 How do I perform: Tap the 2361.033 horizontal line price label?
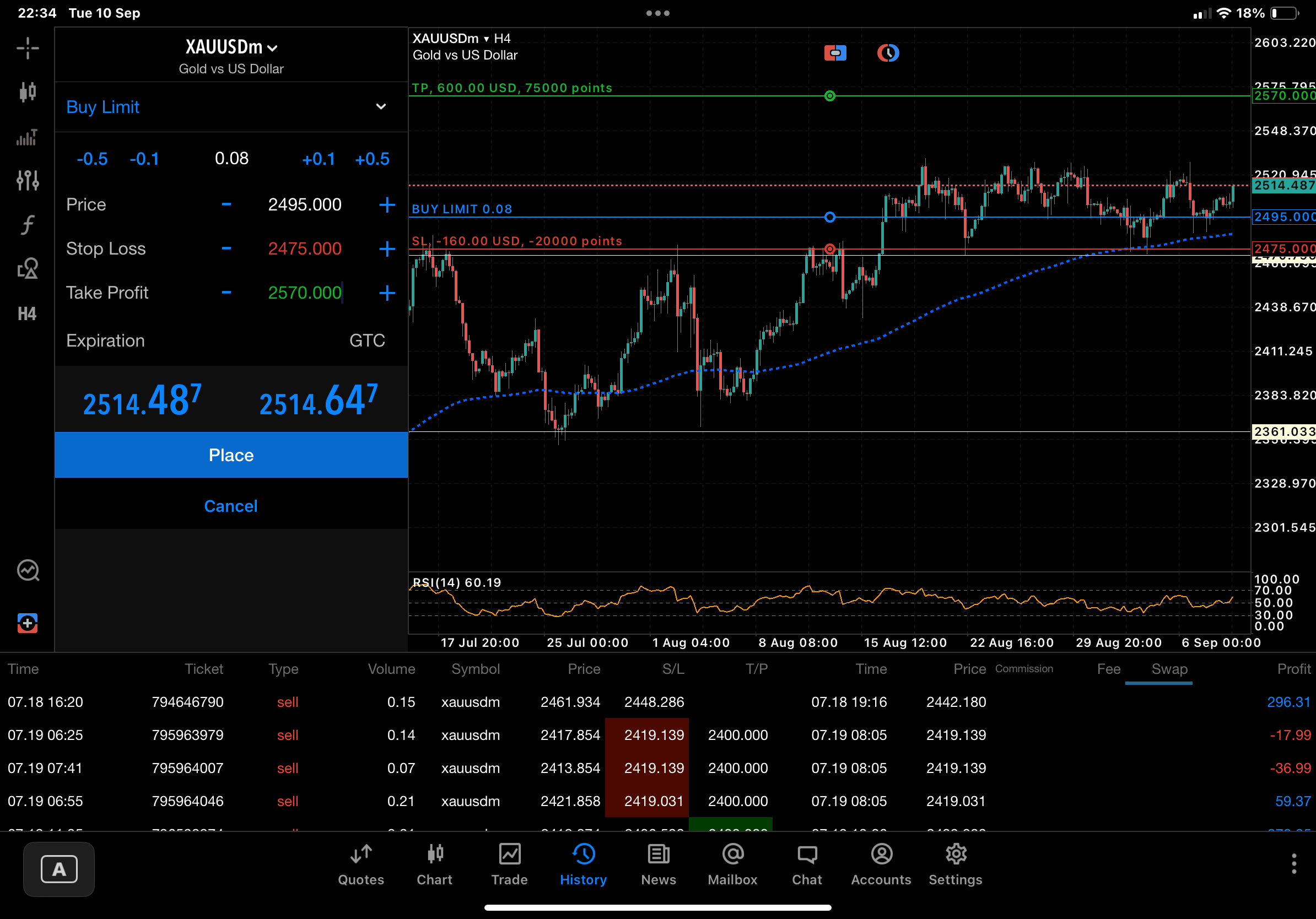pos(1284,431)
